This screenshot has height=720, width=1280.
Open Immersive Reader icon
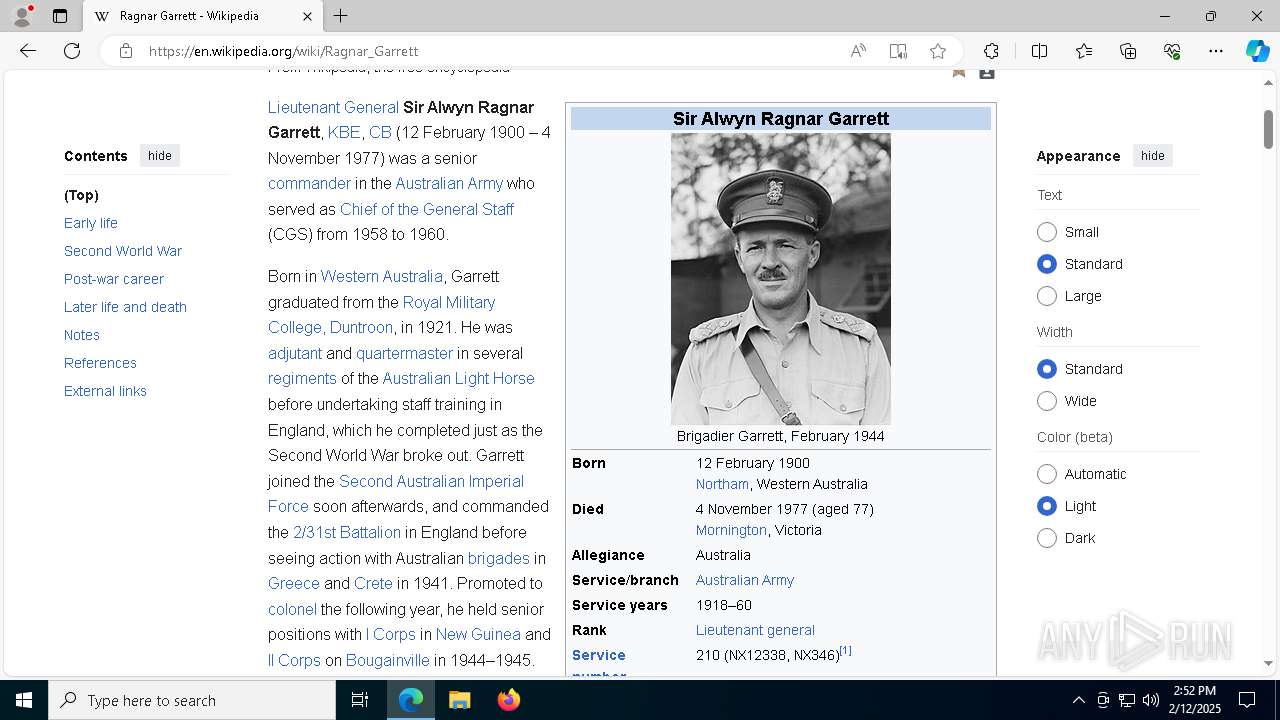(x=898, y=51)
